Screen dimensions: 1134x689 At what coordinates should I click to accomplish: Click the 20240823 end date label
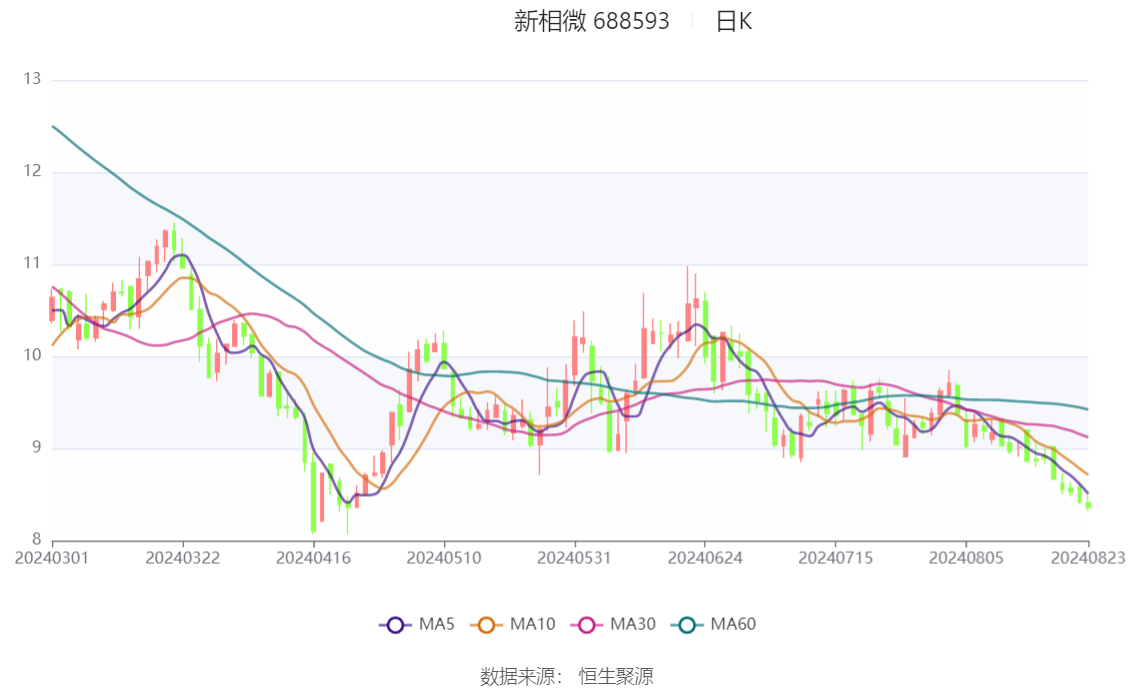[1087, 557]
